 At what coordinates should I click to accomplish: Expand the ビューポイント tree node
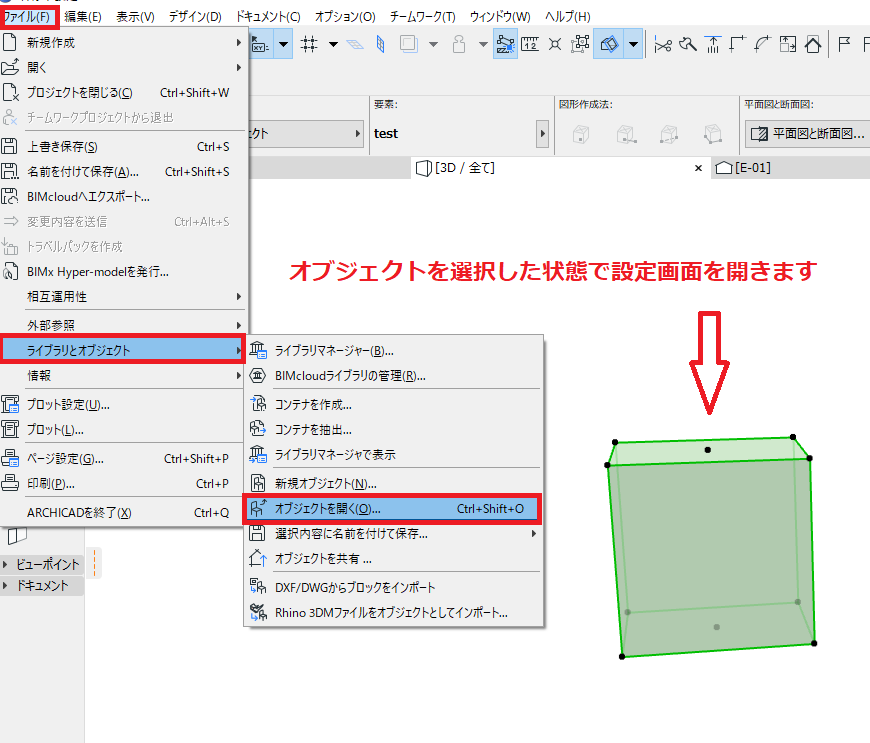[5, 564]
